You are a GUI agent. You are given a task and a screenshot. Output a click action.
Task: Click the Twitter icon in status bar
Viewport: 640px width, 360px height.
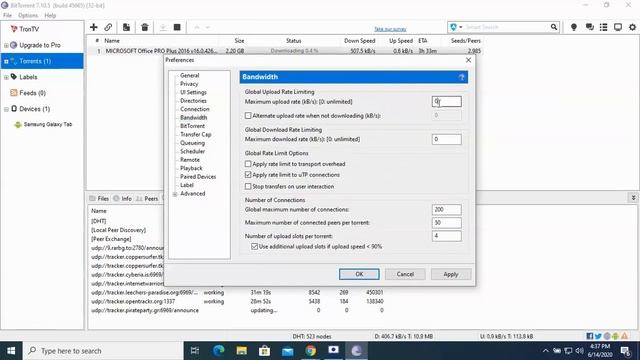tap(598, 336)
